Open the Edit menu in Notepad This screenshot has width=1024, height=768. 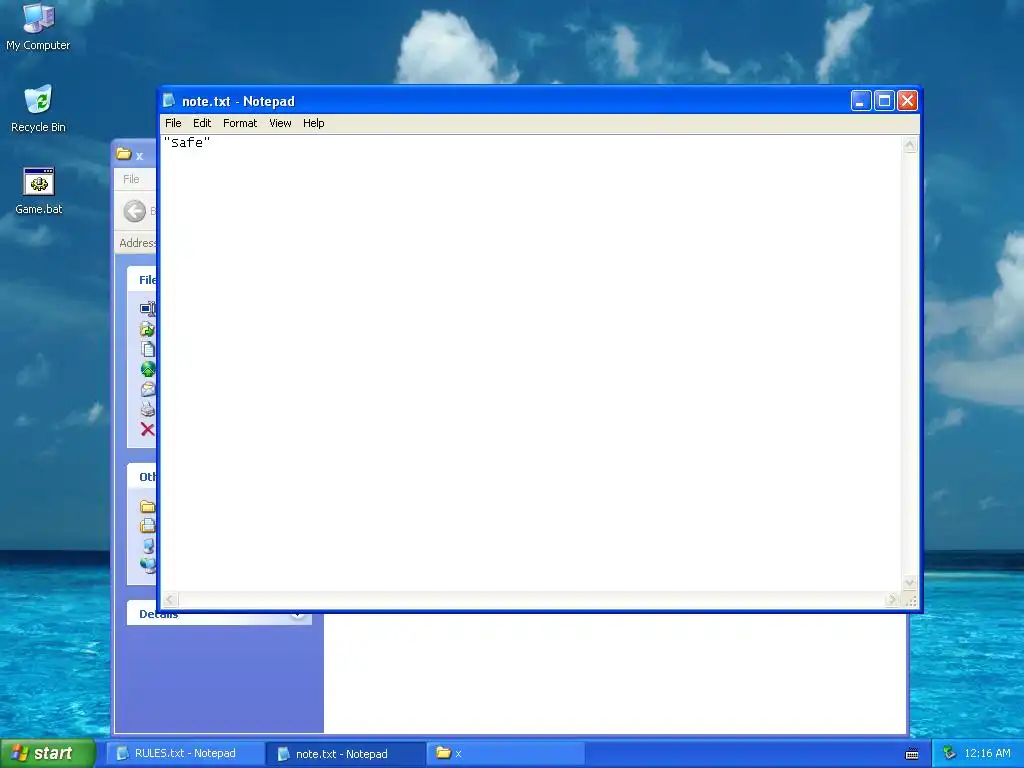202,123
